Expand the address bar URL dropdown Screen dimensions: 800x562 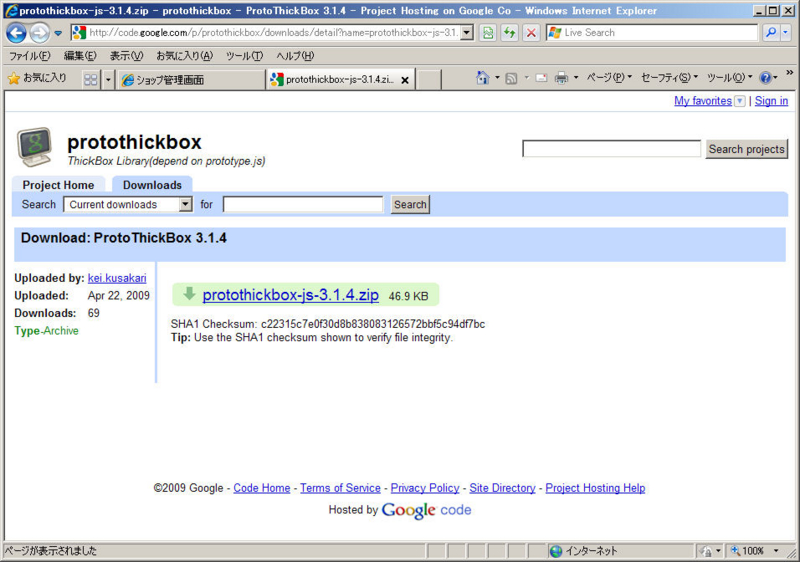point(467,33)
